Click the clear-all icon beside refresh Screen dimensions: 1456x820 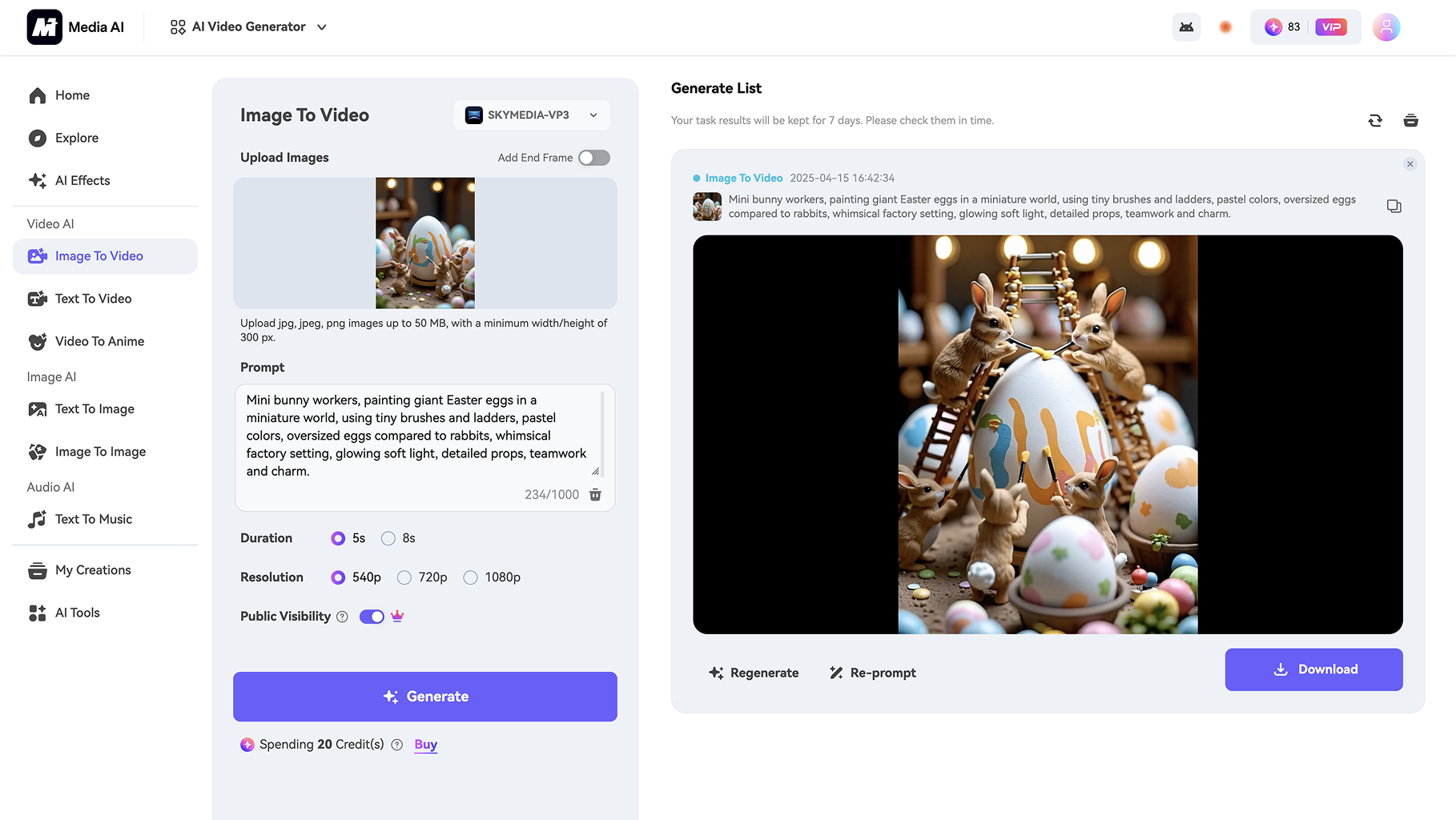1410,121
